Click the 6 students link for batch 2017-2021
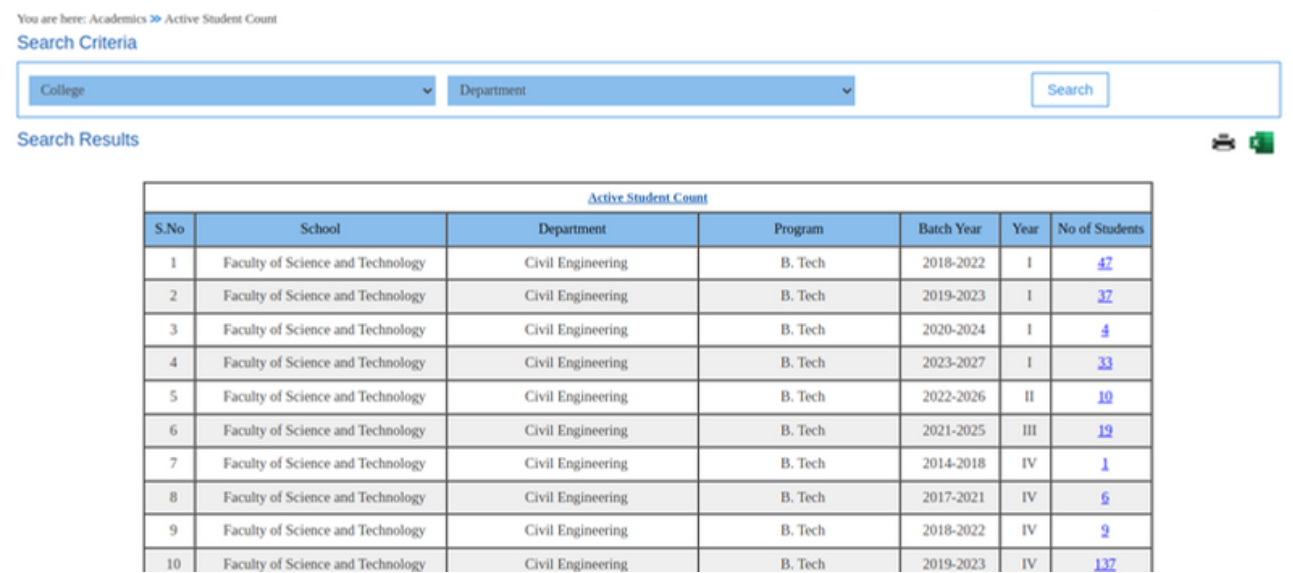The image size is (1293, 573). 1104,497
